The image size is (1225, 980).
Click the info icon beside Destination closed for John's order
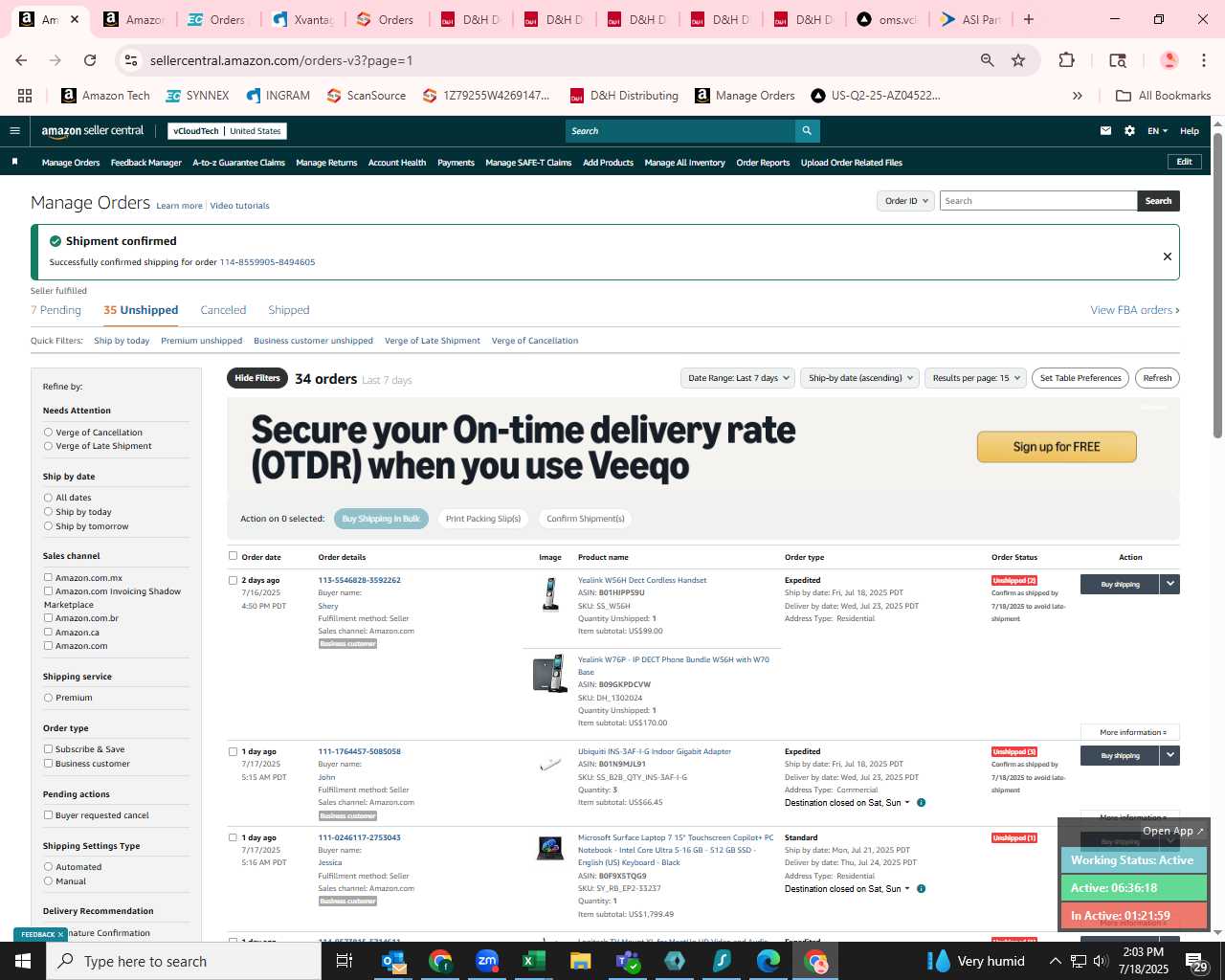point(921,803)
